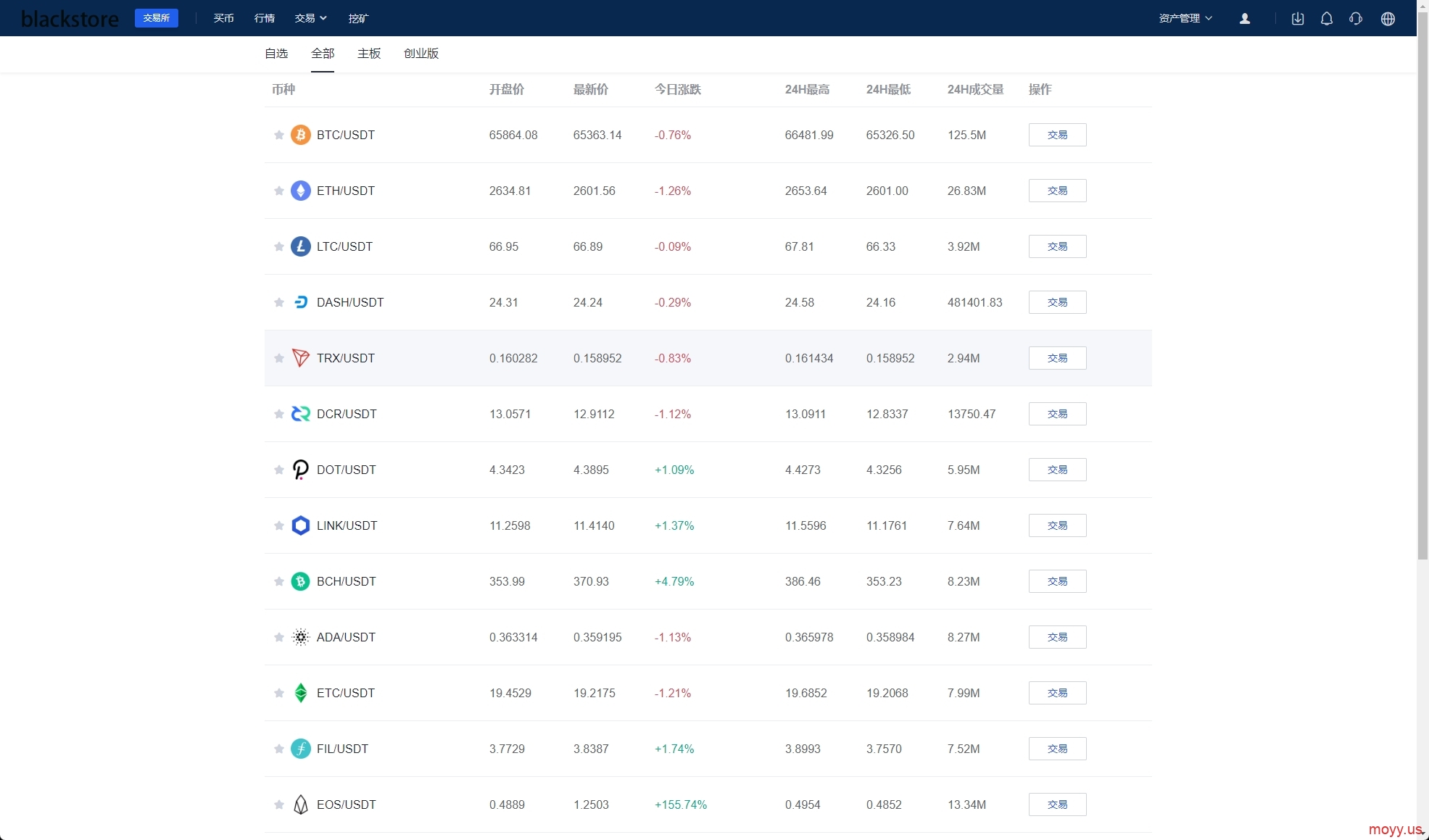Favorite EOS/USDT with its star
The height and width of the screenshot is (840, 1429).
[278, 804]
